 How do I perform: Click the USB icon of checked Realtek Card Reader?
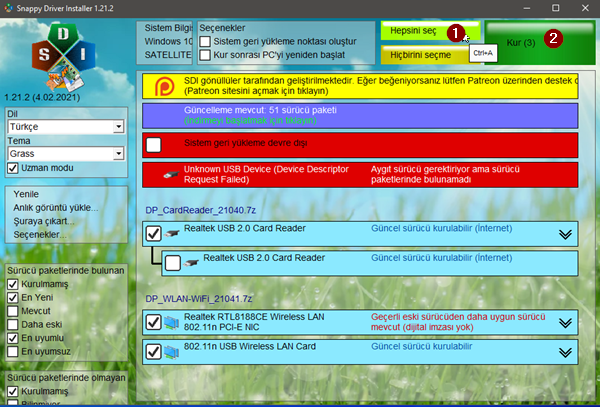(x=172, y=233)
